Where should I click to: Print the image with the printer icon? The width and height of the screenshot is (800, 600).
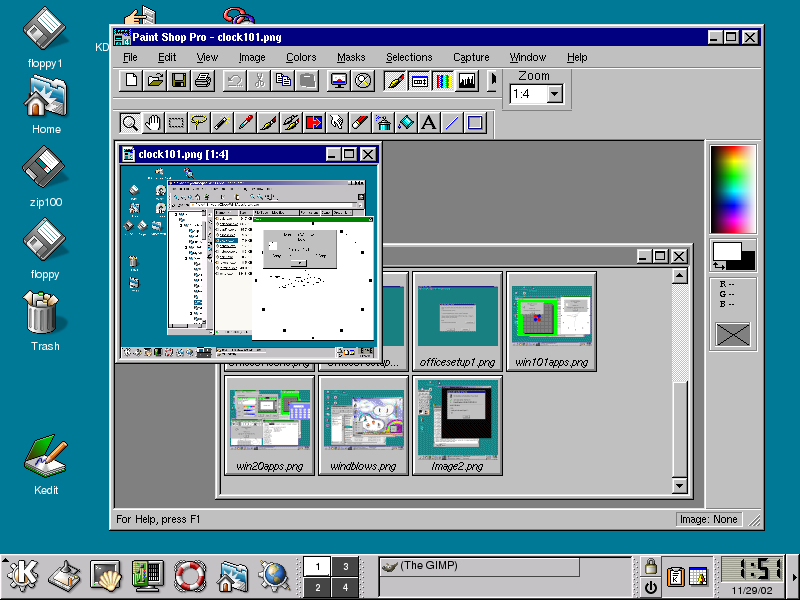click(203, 81)
